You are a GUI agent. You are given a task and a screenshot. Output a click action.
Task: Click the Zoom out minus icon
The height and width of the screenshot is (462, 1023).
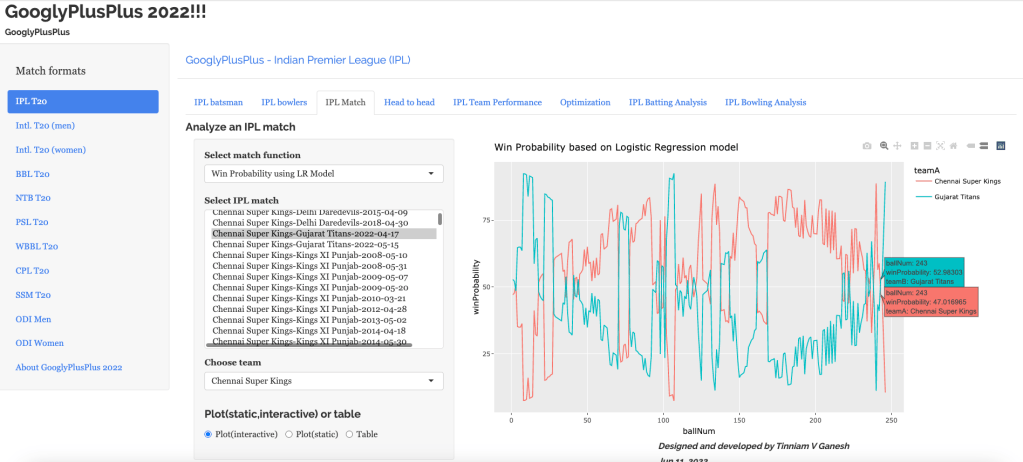click(927, 146)
